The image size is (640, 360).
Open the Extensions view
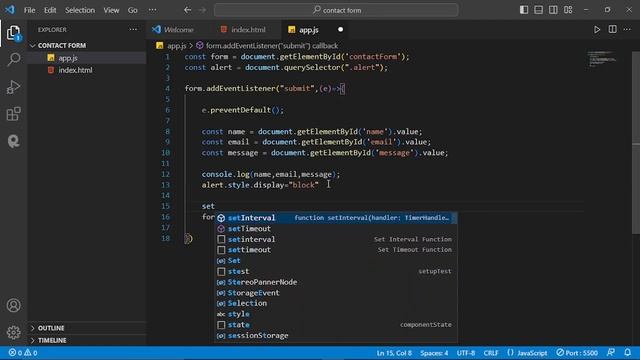tap(13, 114)
